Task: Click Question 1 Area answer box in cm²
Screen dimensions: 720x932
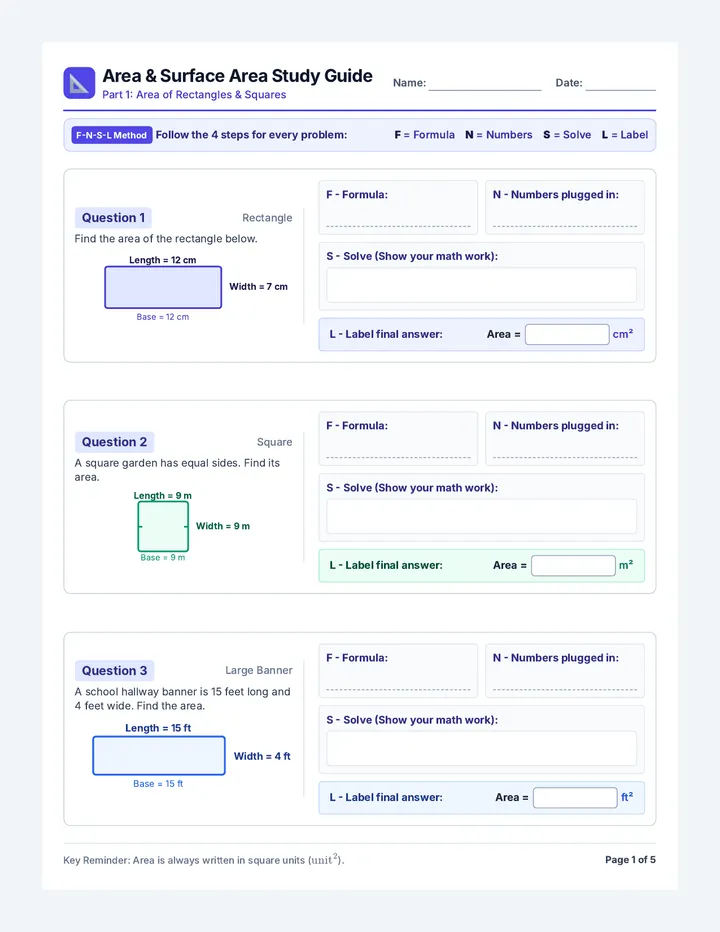Action: point(567,334)
